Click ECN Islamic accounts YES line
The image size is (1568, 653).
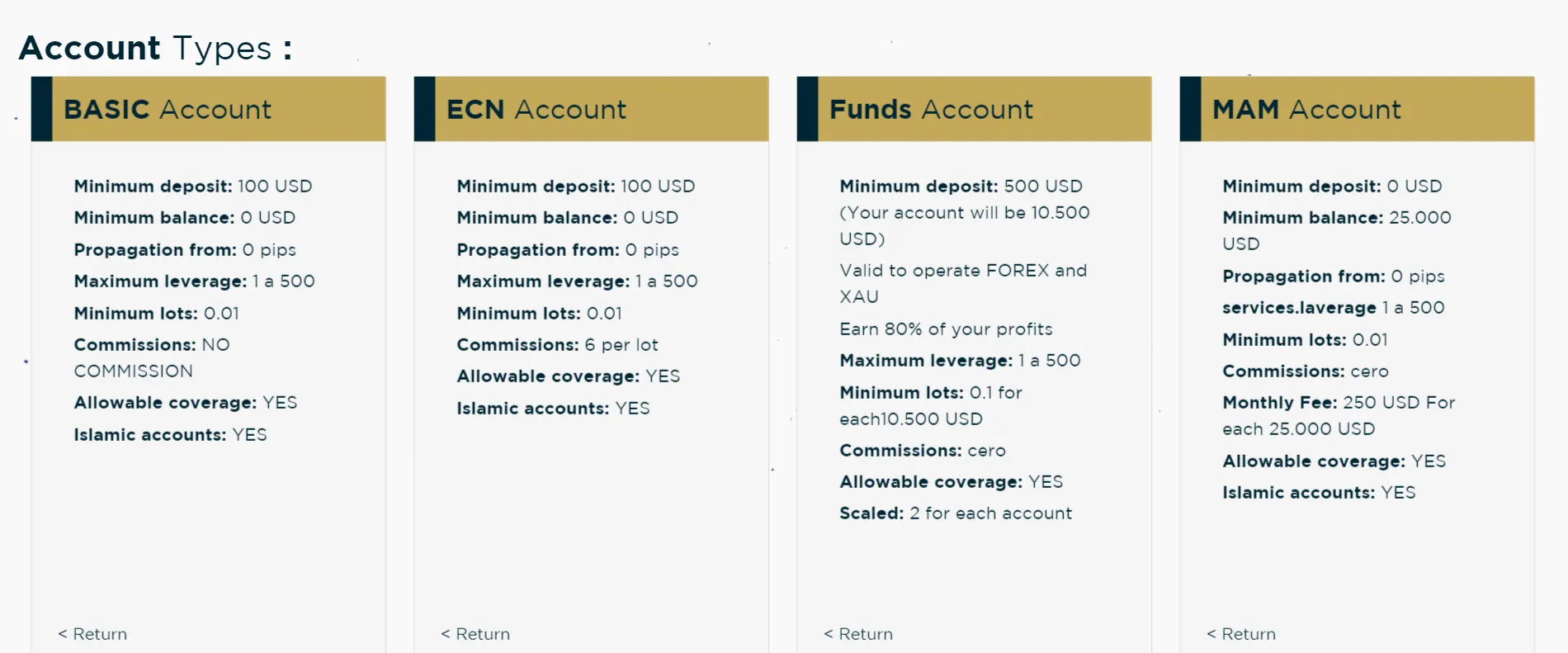point(553,409)
